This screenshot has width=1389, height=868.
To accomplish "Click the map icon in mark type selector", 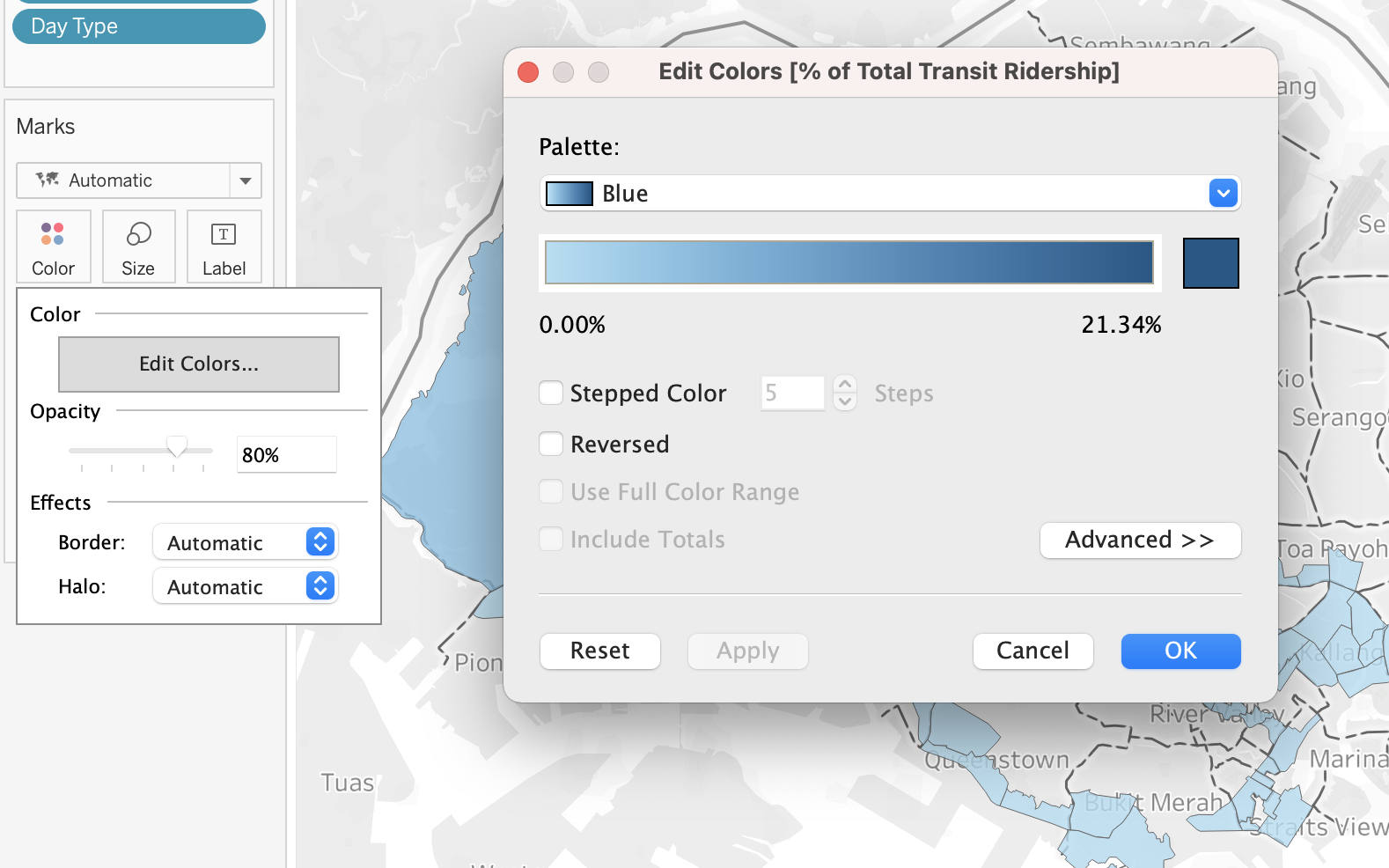I will click(x=48, y=180).
